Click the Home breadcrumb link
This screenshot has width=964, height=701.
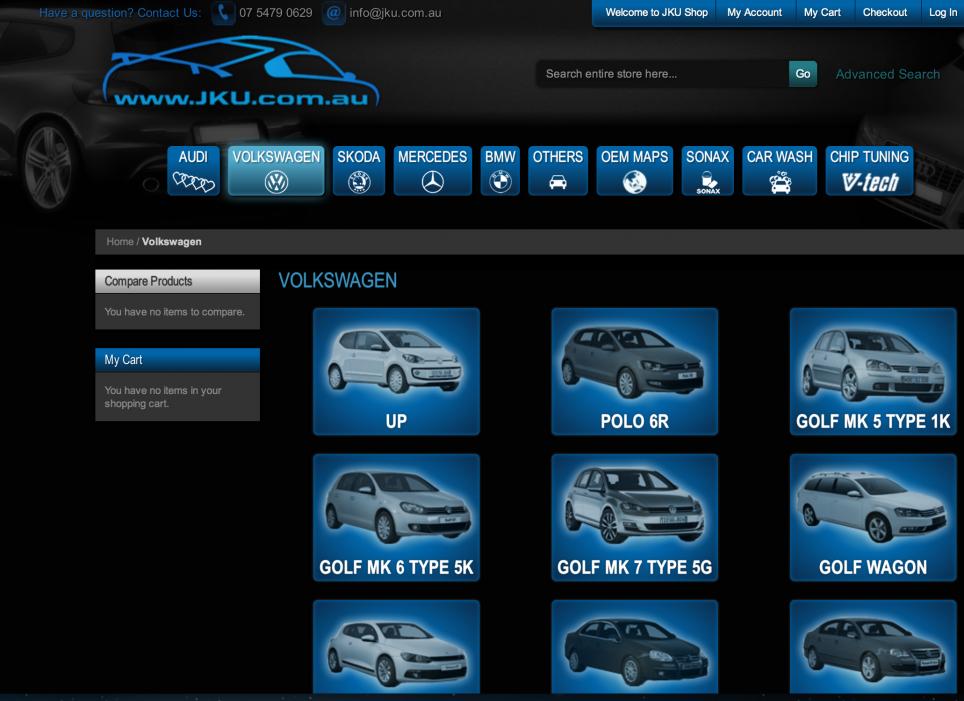[120, 242]
